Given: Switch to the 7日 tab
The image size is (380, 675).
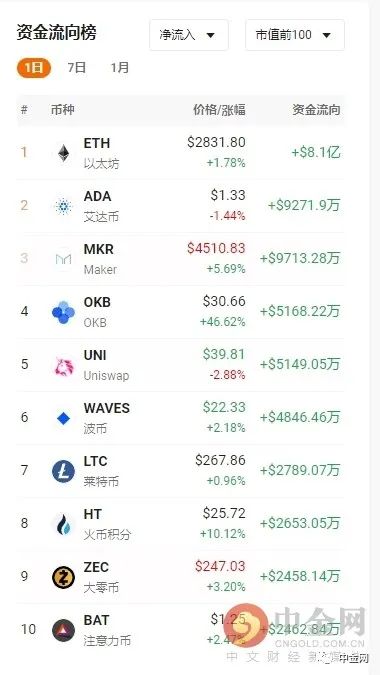Looking at the screenshot, I should tap(77, 68).
